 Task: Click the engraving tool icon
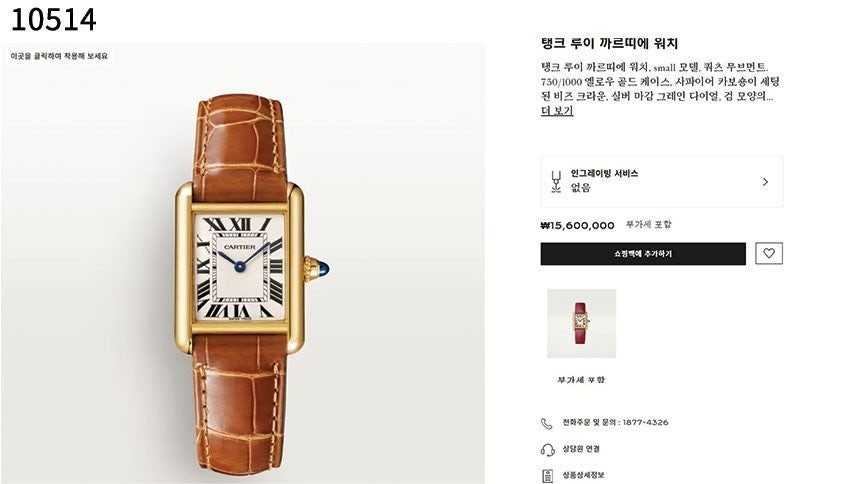[x=556, y=182]
